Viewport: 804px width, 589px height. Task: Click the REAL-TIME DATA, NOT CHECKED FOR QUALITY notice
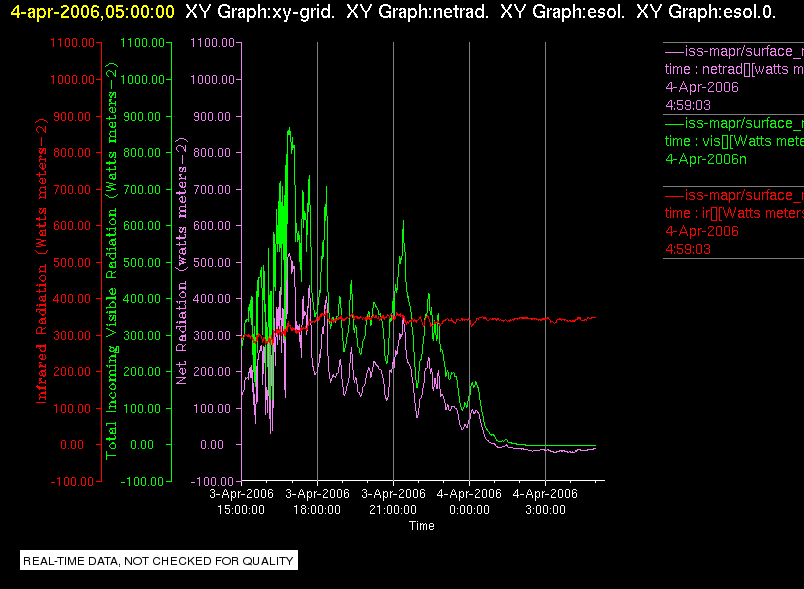[x=159, y=561]
